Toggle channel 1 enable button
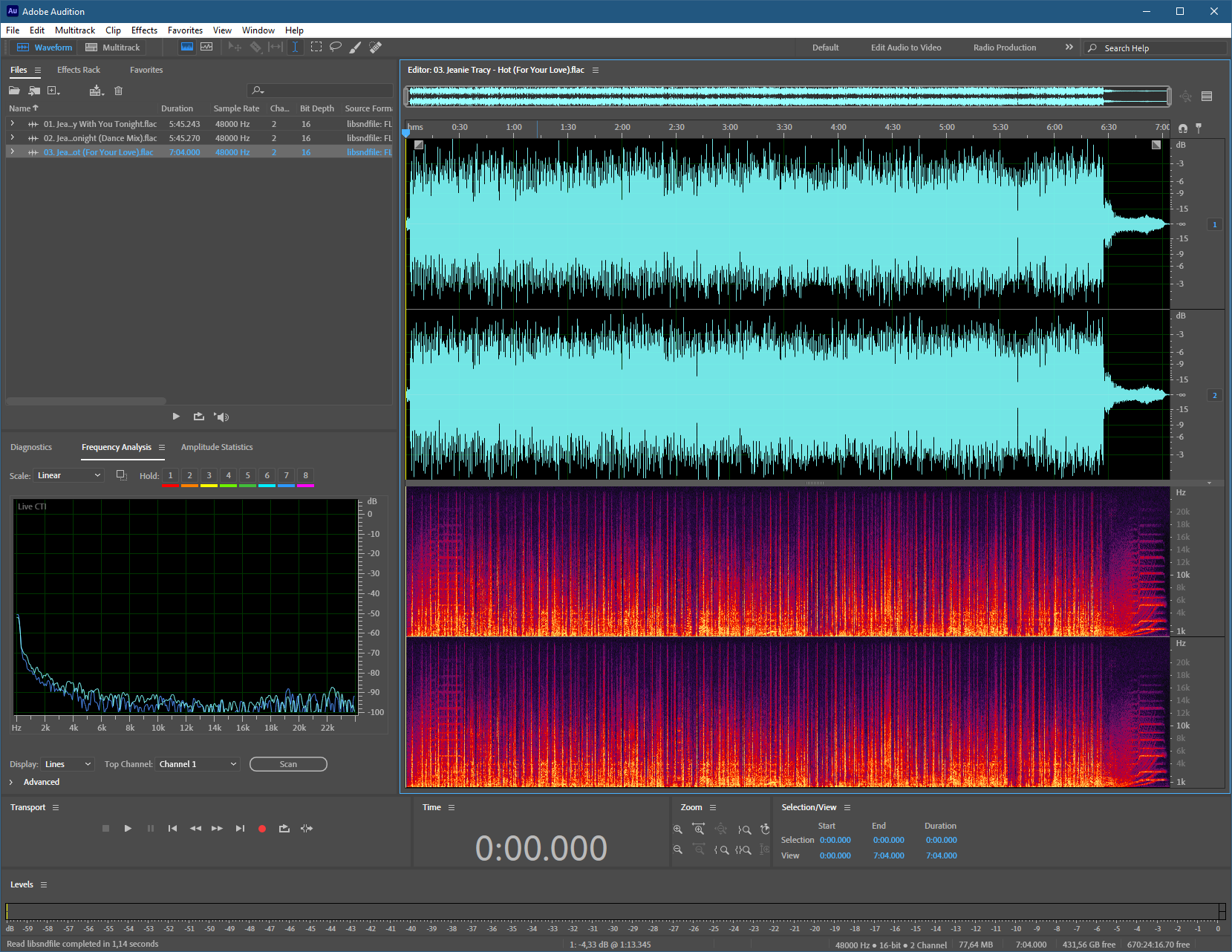 click(1215, 224)
